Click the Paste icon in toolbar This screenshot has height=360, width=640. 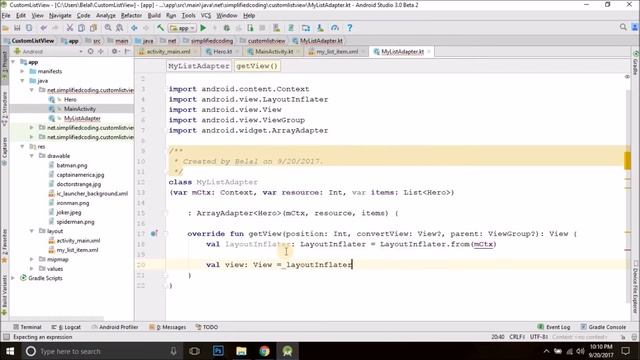[x=93, y=28]
